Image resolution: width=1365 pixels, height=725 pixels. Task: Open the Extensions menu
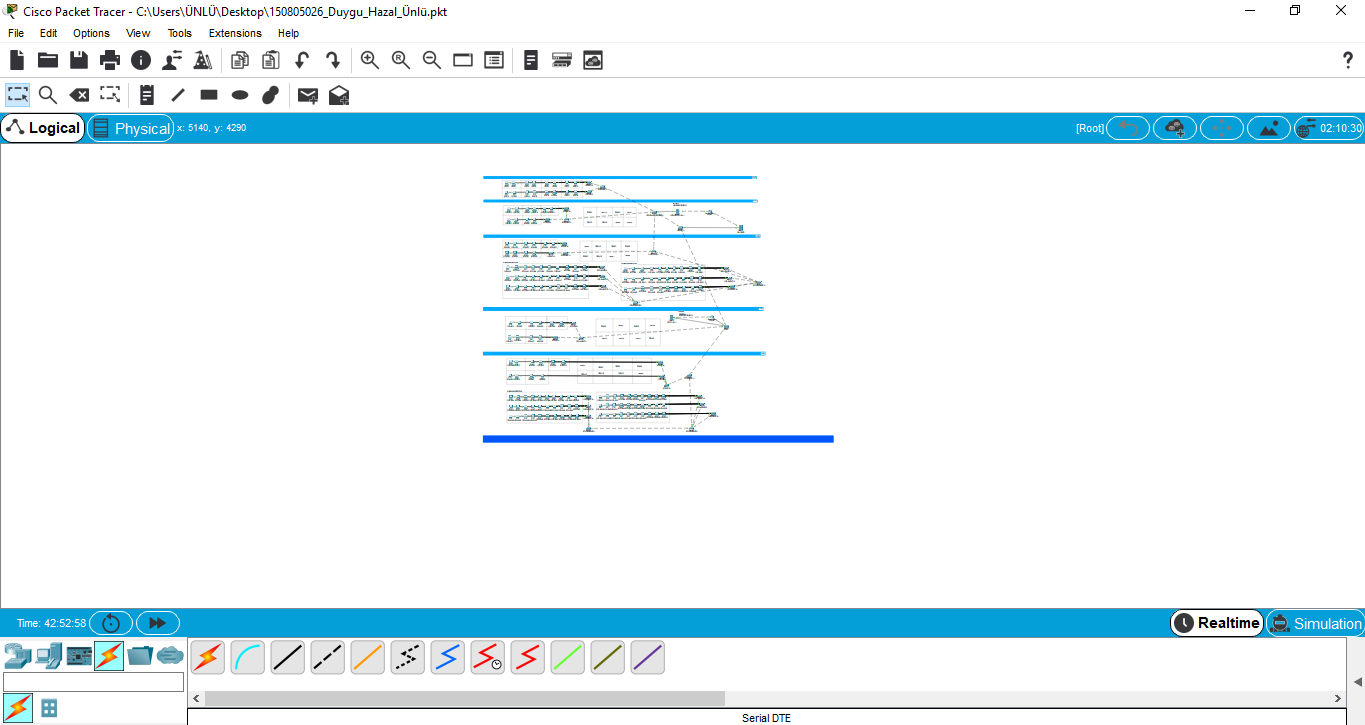coord(235,33)
